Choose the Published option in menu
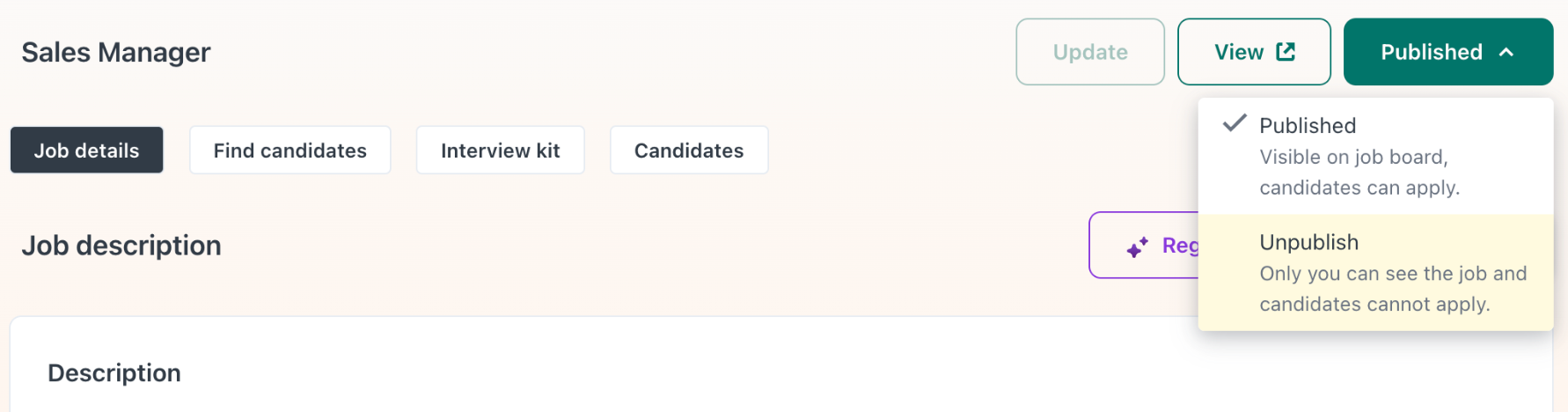 (1375, 156)
